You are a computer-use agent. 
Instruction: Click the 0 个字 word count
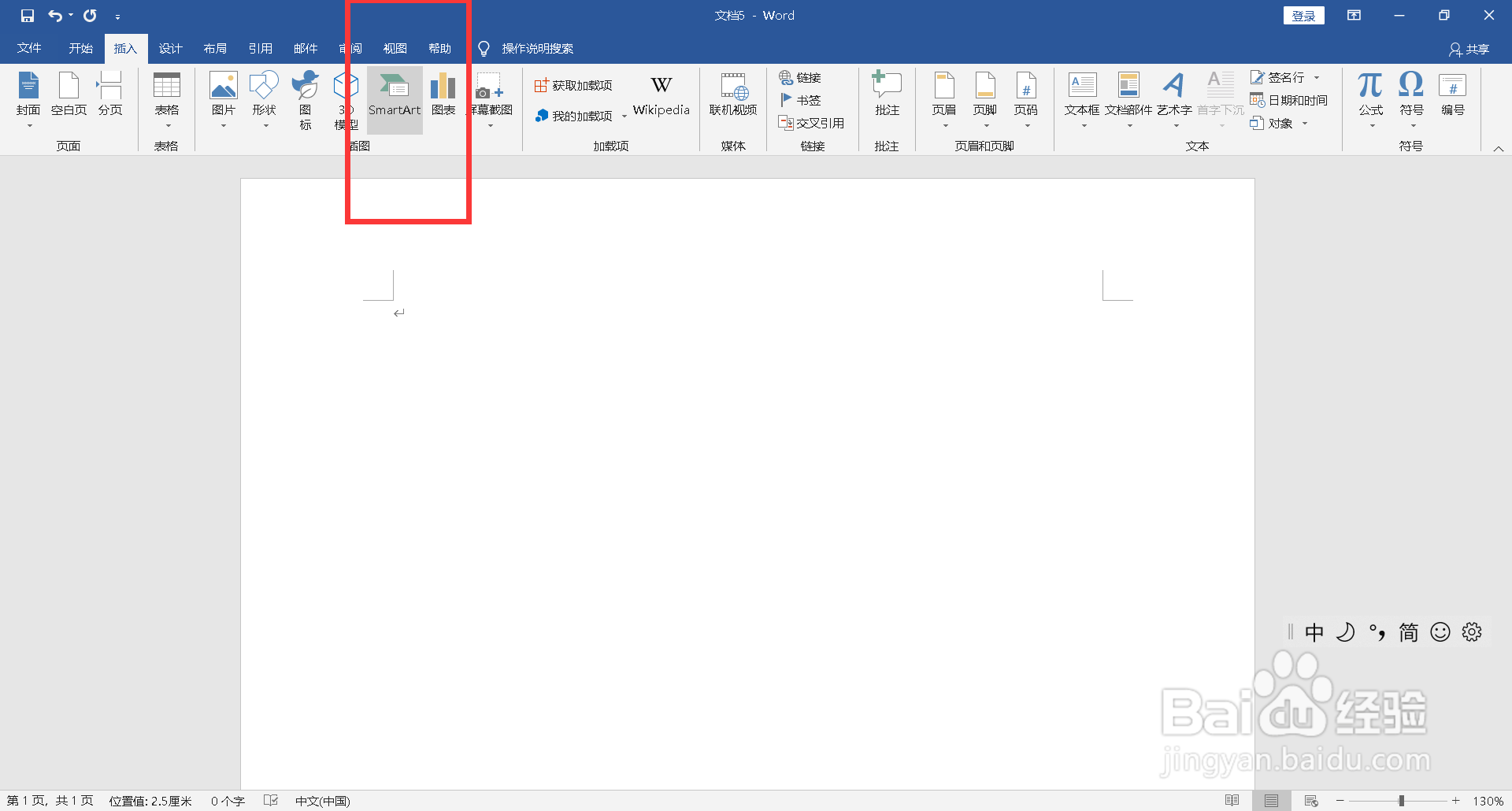coord(228,801)
